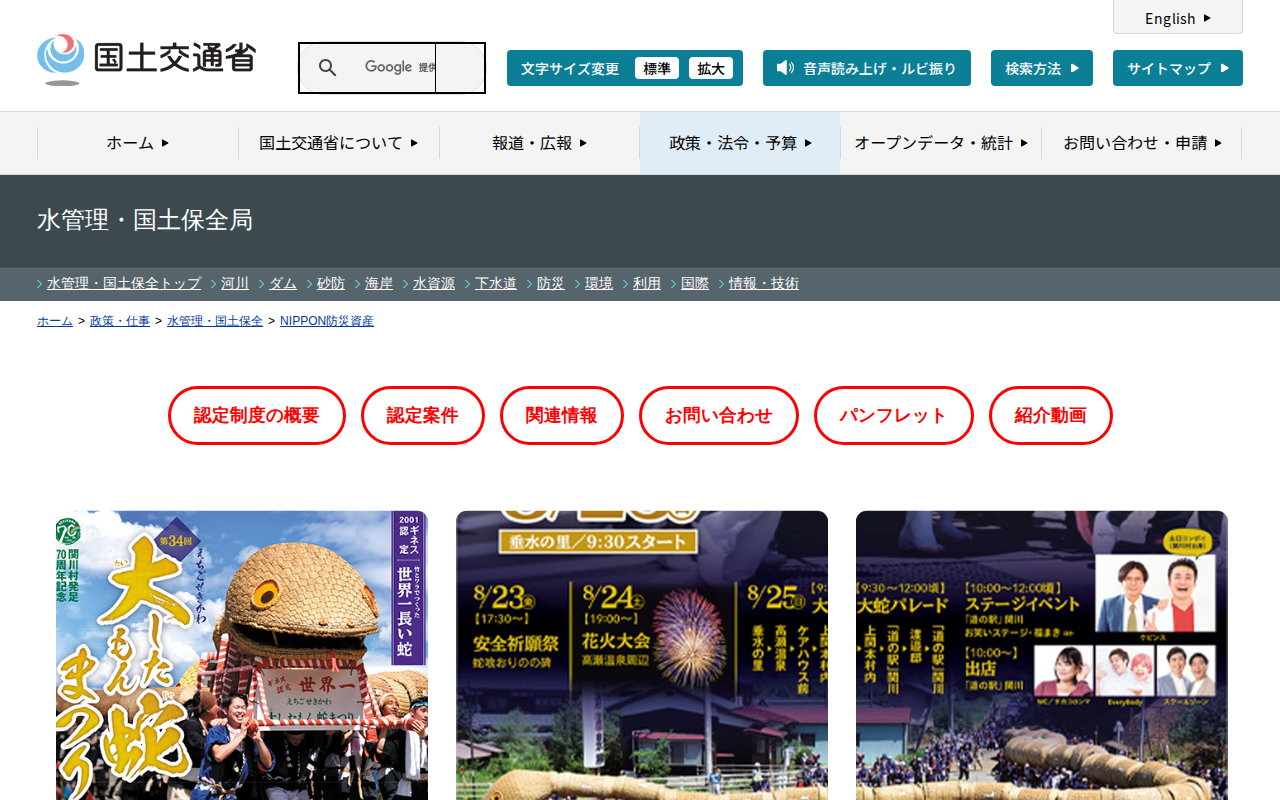Jump to お問い合わせ section
The image size is (1280, 800).
pyautogui.click(x=719, y=415)
